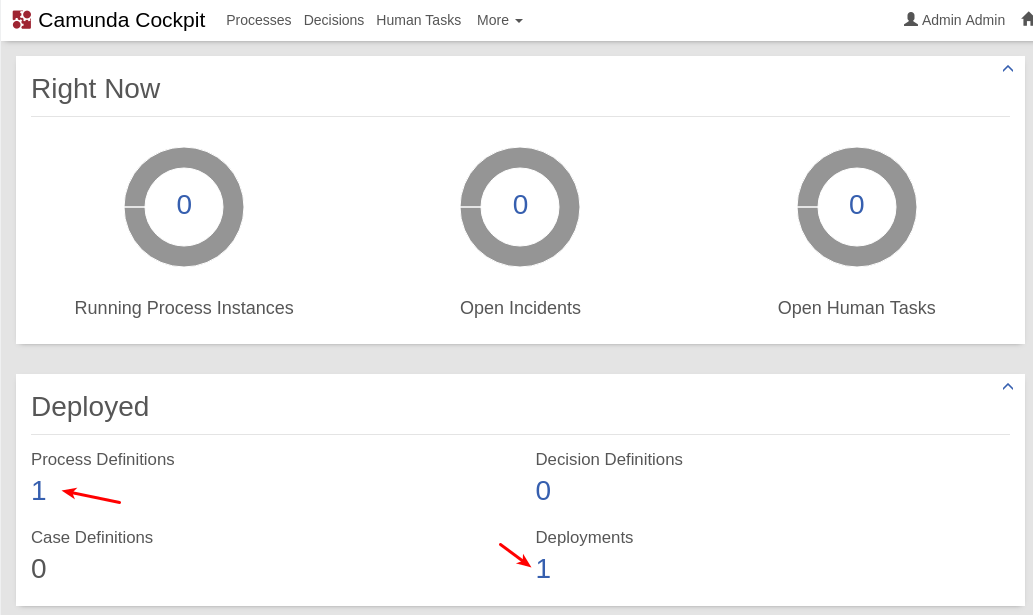Click the Case Definitions count value
Viewport: 1033px width, 615px height.
39,569
